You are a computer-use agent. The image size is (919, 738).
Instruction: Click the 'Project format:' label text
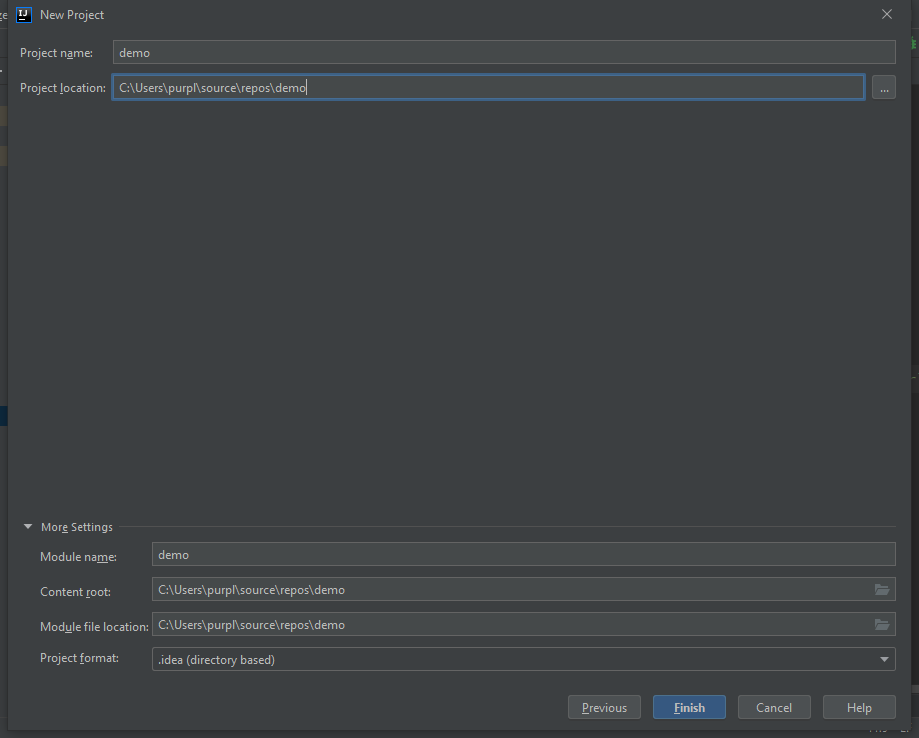coord(79,658)
